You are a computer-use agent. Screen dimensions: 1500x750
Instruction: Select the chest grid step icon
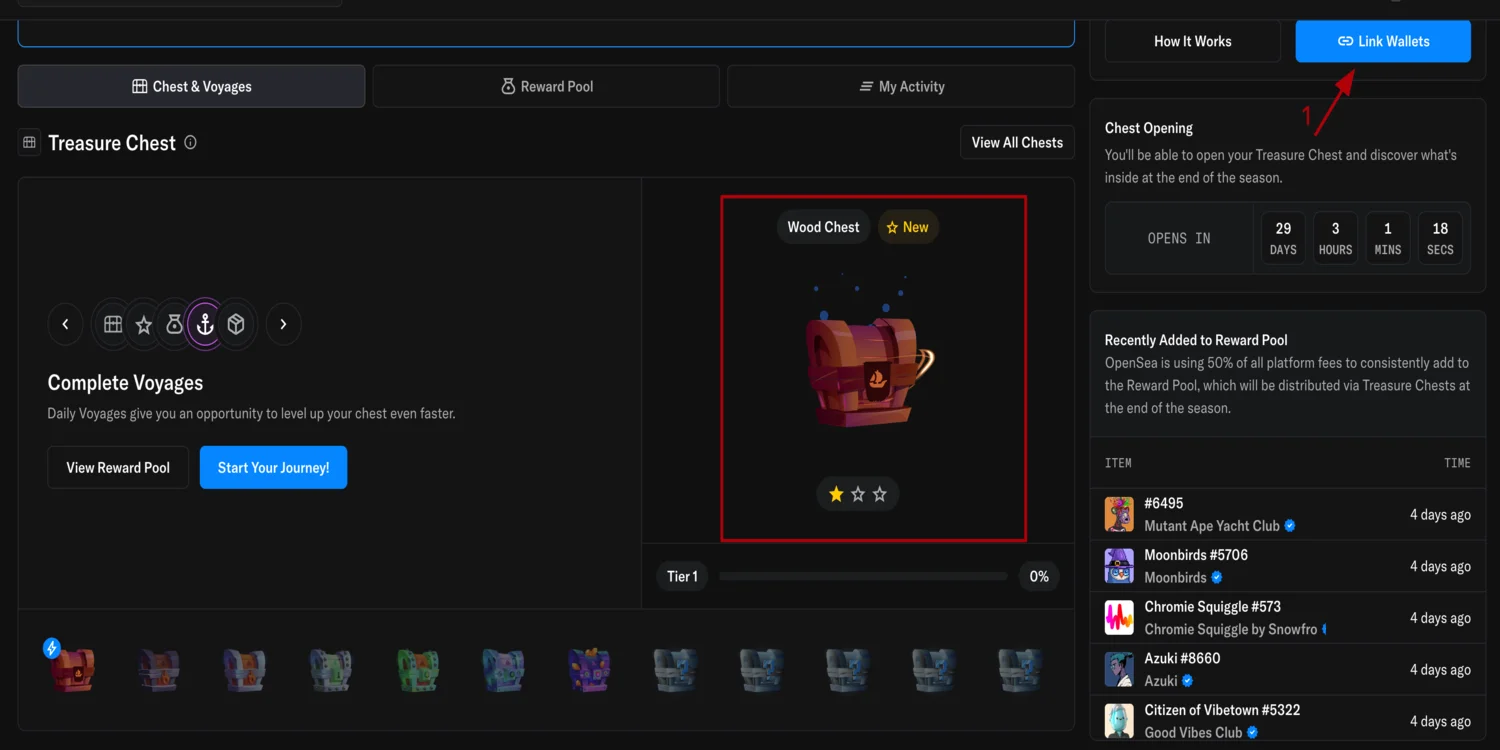coord(113,324)
